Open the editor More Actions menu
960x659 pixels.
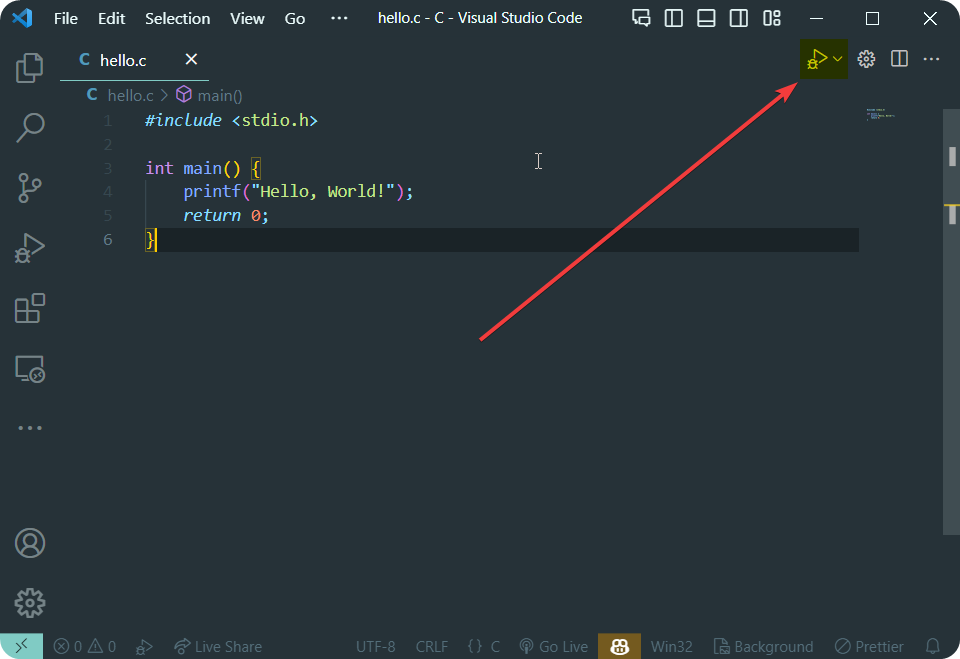coord(930,59)
